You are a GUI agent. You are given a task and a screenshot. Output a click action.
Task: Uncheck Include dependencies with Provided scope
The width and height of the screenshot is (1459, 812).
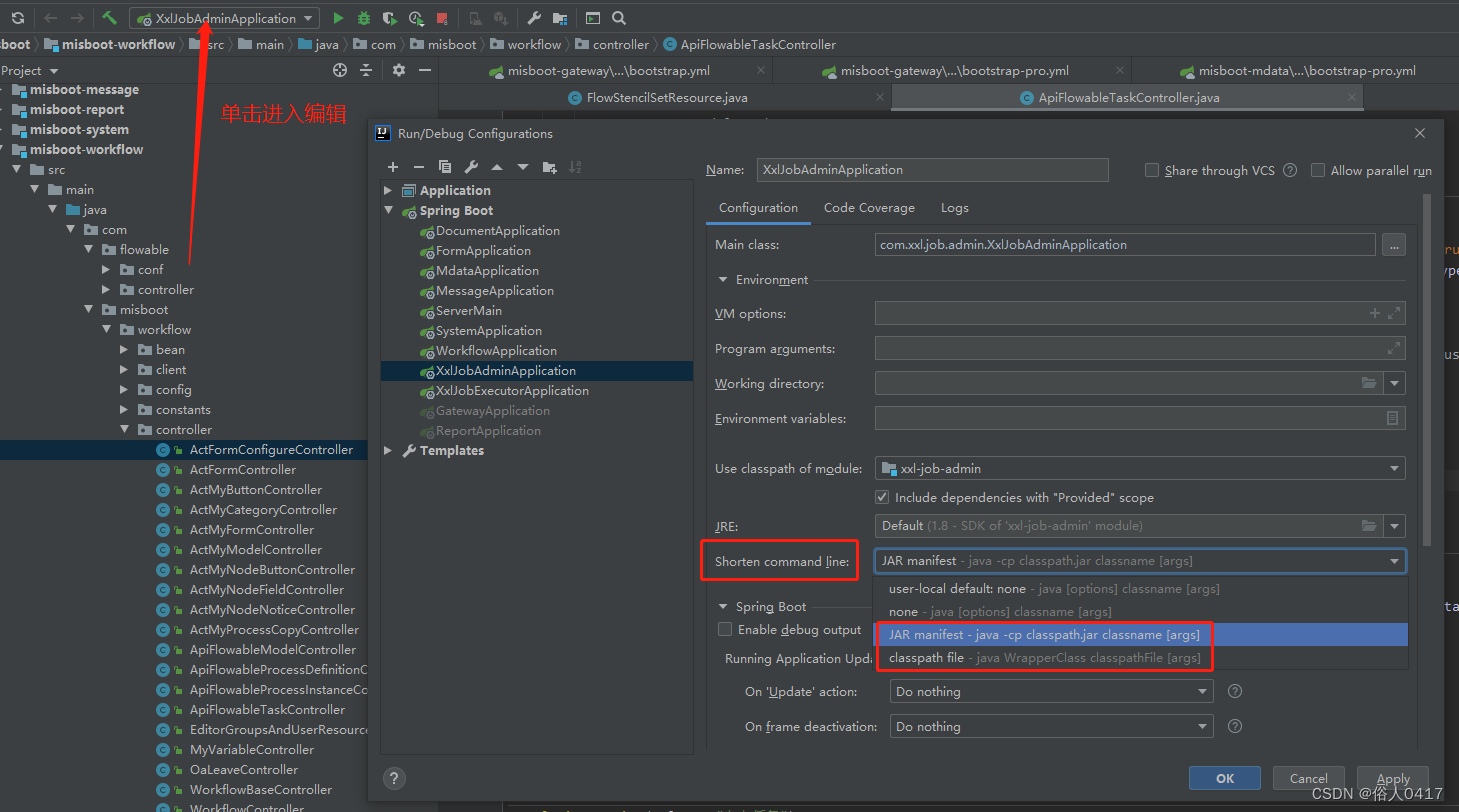pos(882,497)
